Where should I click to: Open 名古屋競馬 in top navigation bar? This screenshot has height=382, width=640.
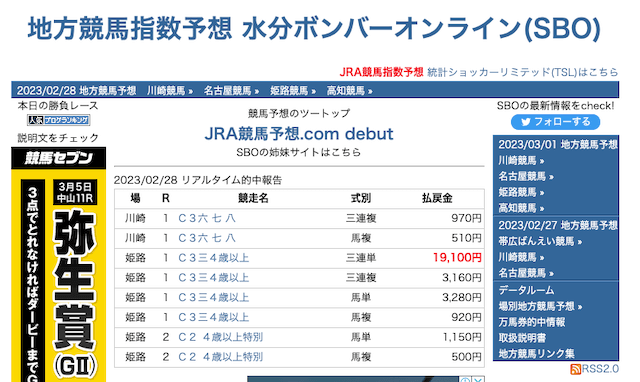[x=231, y=91]
